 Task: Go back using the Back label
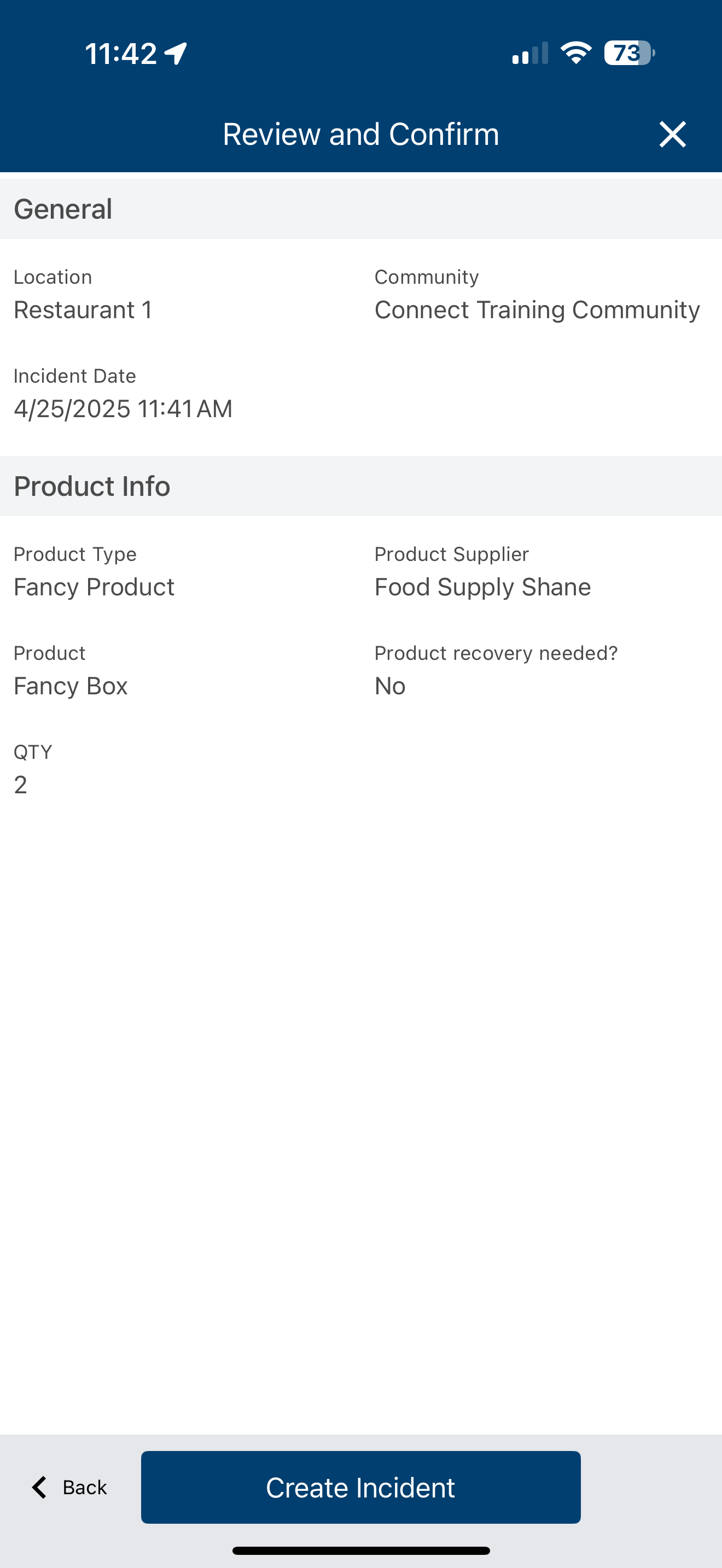[x=85, y=1487]
